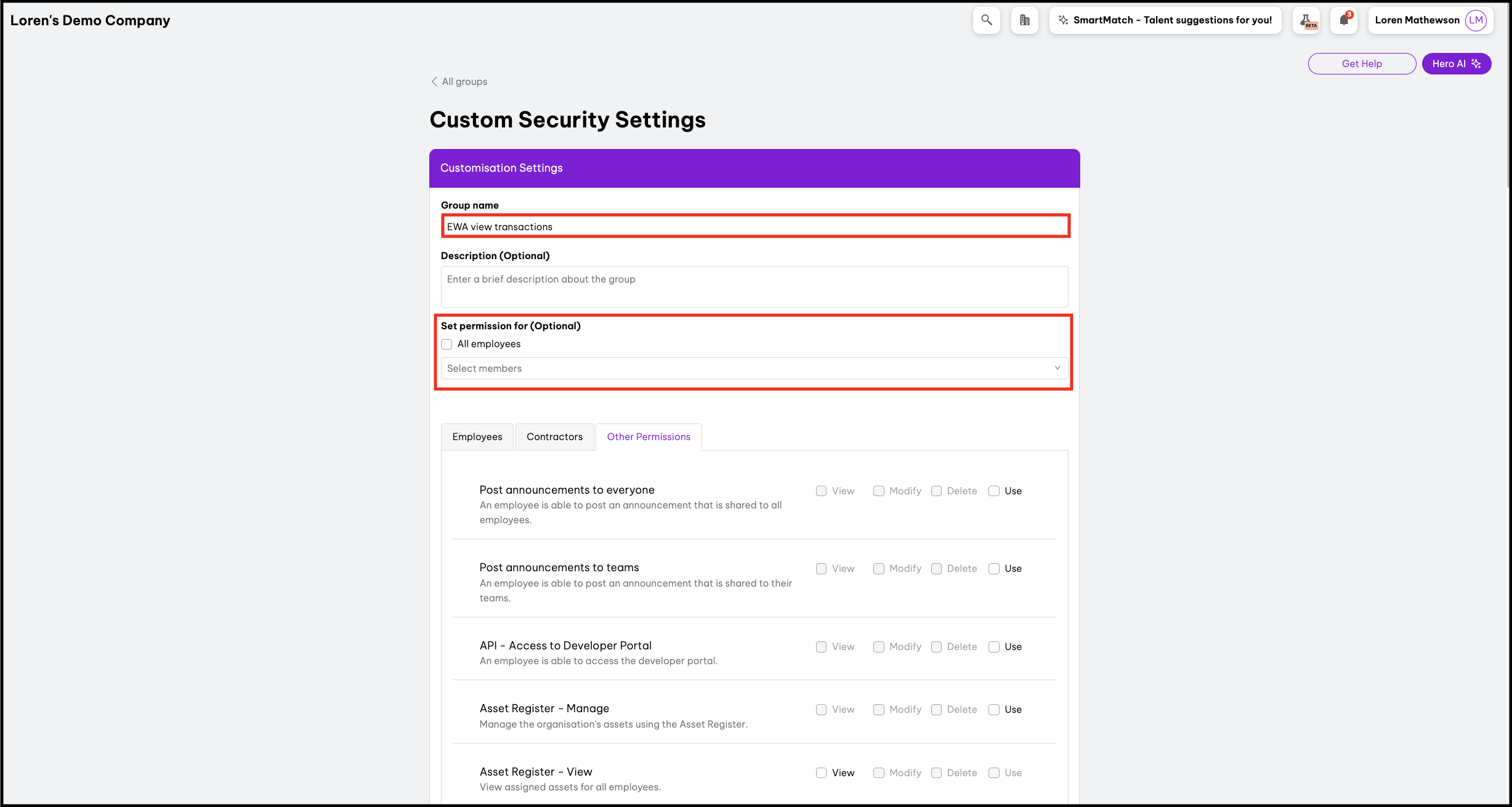Enable Use for API Developer Portal access
The image size is (1512, 807).
pos(994,646)
